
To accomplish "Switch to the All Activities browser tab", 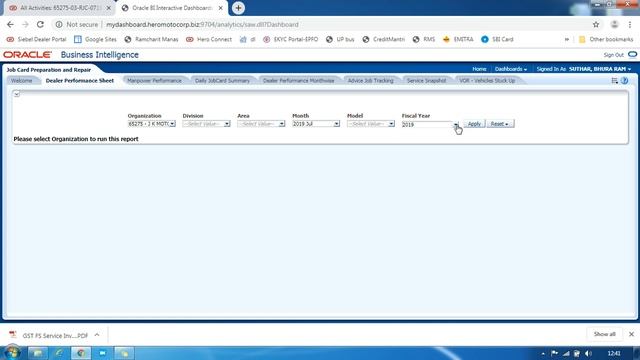I will [59, 8].
